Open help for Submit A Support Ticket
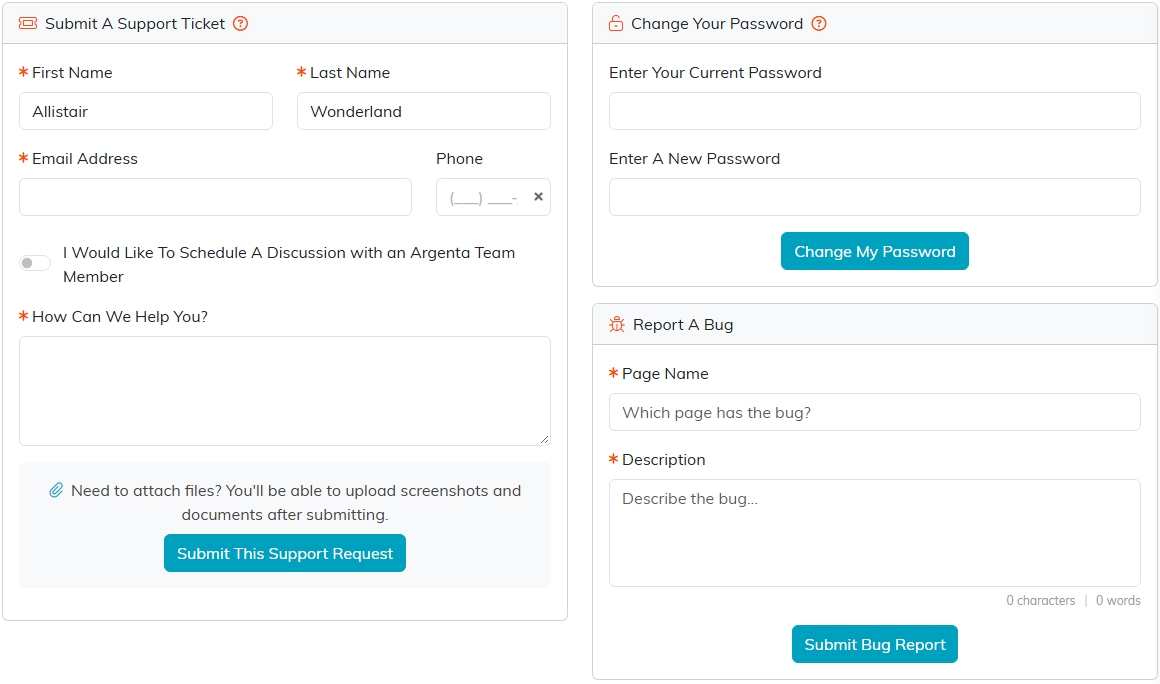1160x684 pixels. 240,24
